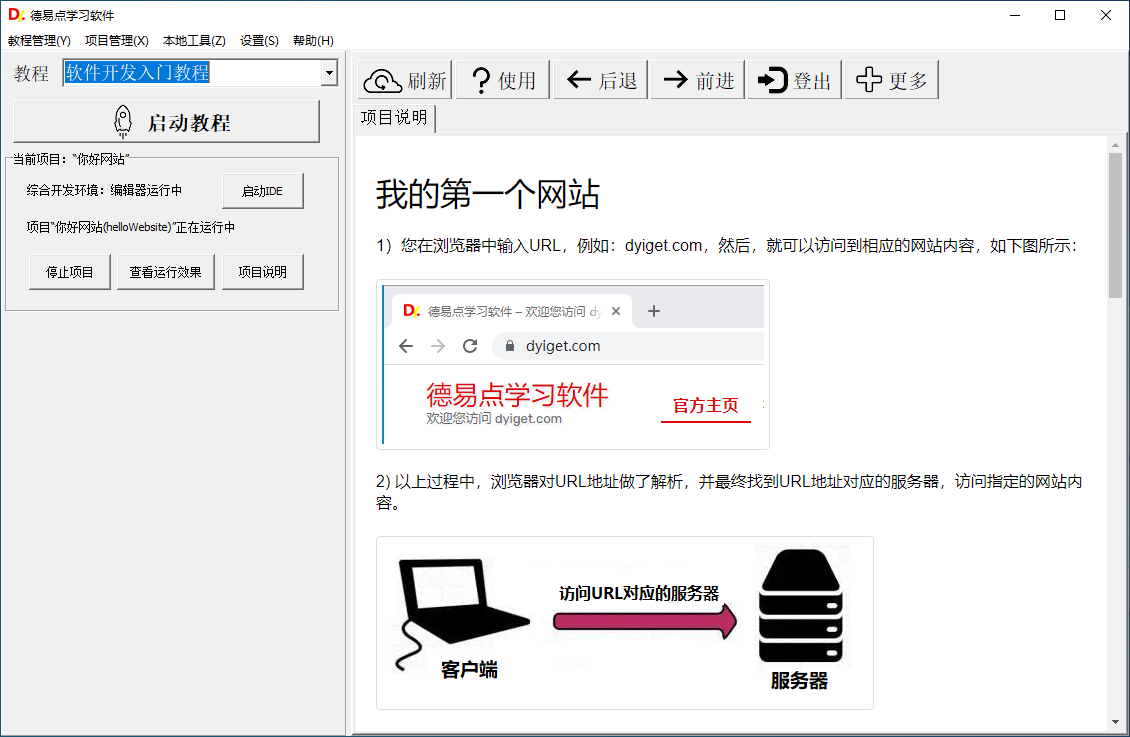This screenshot has height=737, width=1130.
Task: Minimize the 德易点学习软件 window
Action: (x=1015, y=15)
